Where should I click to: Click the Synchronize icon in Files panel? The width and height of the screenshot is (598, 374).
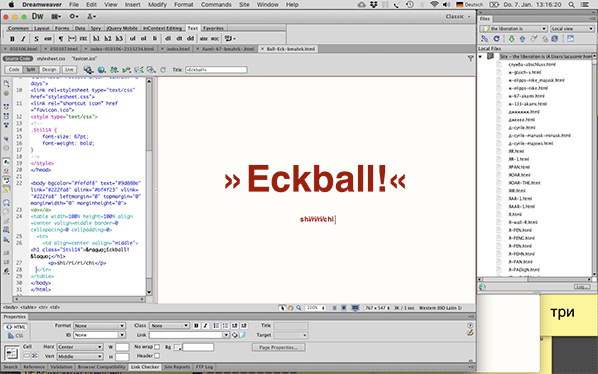pyautogui.click(x=555, y=39)
